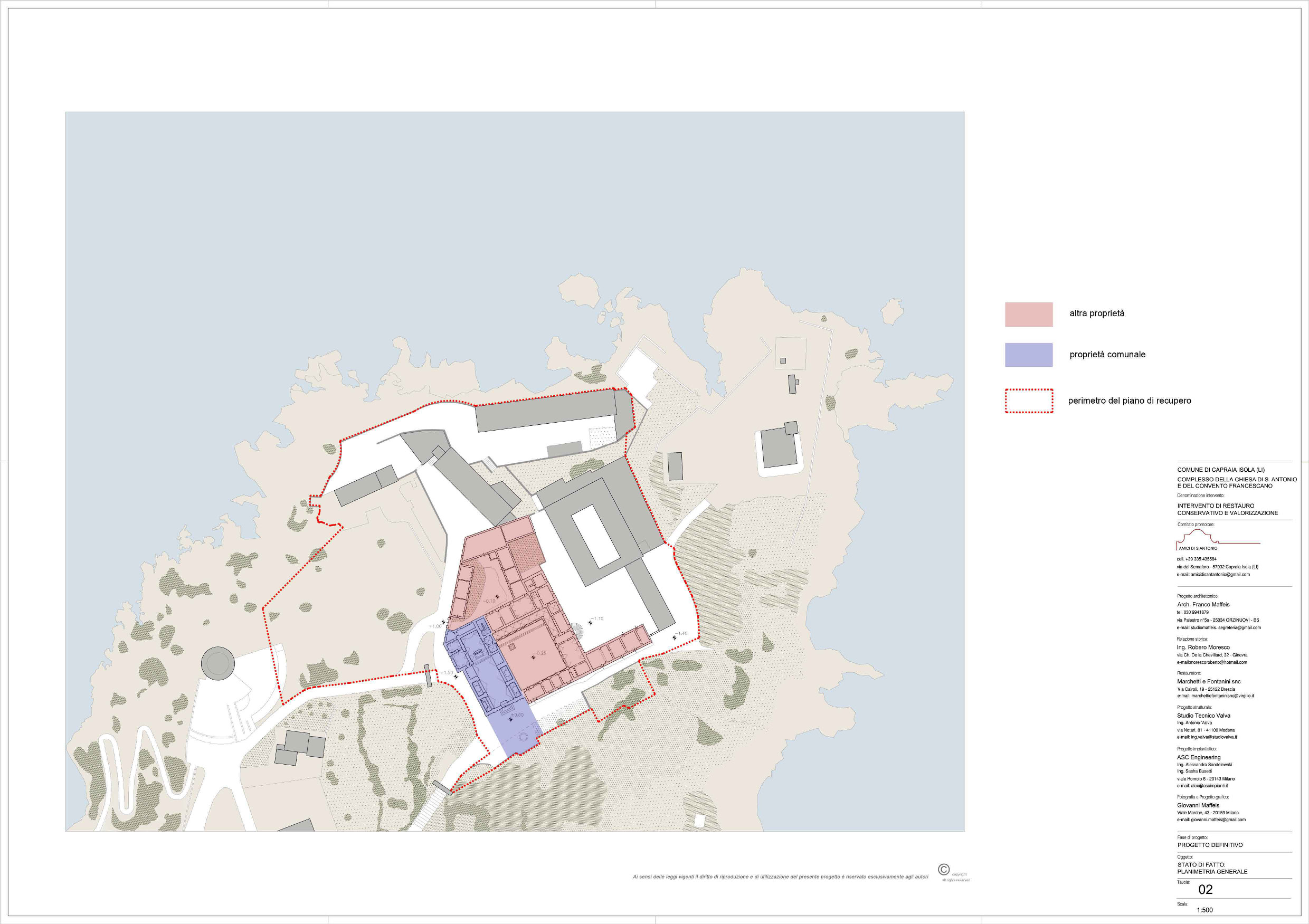Click the red dotted perimeter legend box
This screenshot has height=924, width=1309.
click(1029, 401)
